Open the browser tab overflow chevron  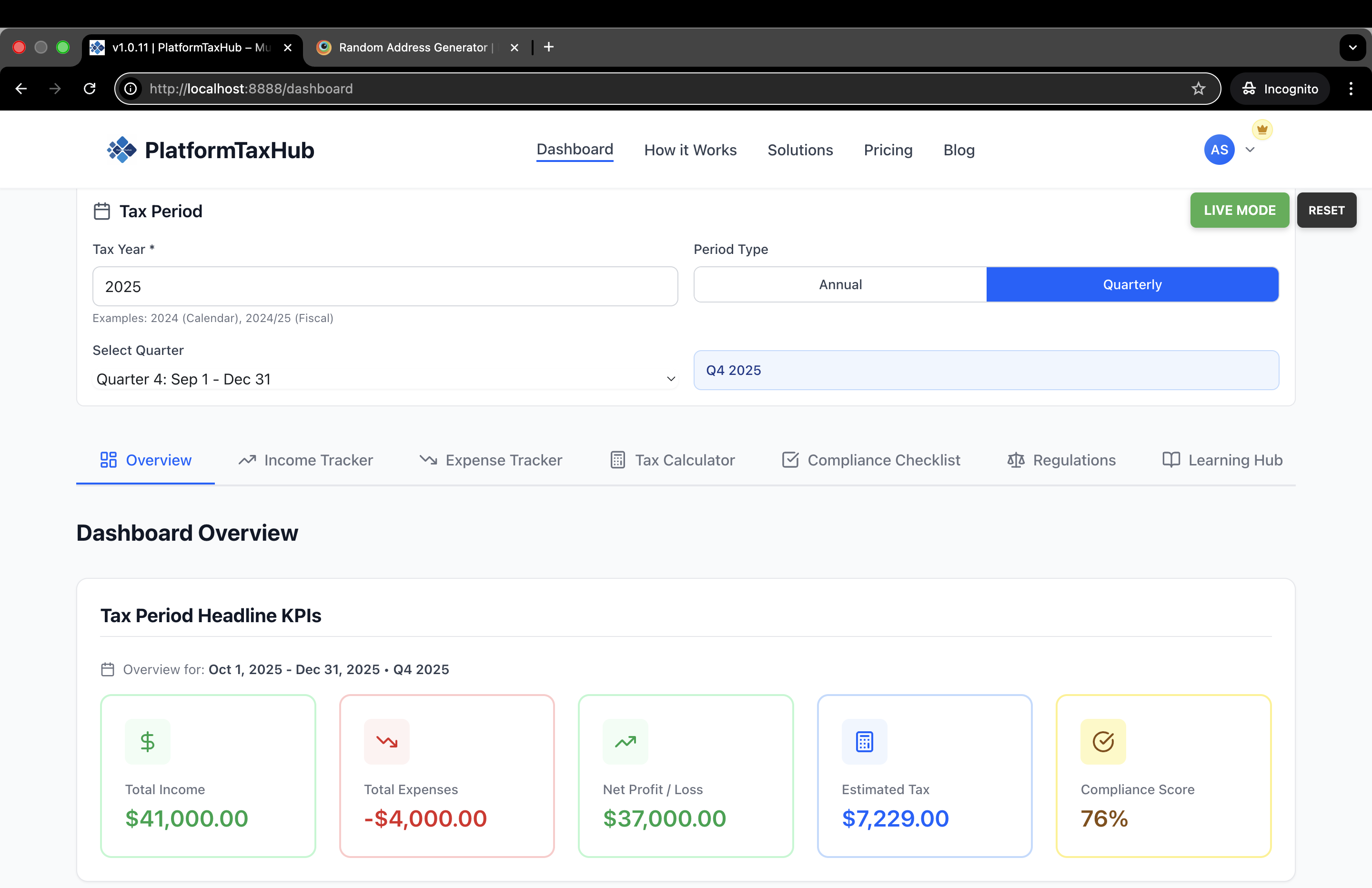click(1352, 47)
